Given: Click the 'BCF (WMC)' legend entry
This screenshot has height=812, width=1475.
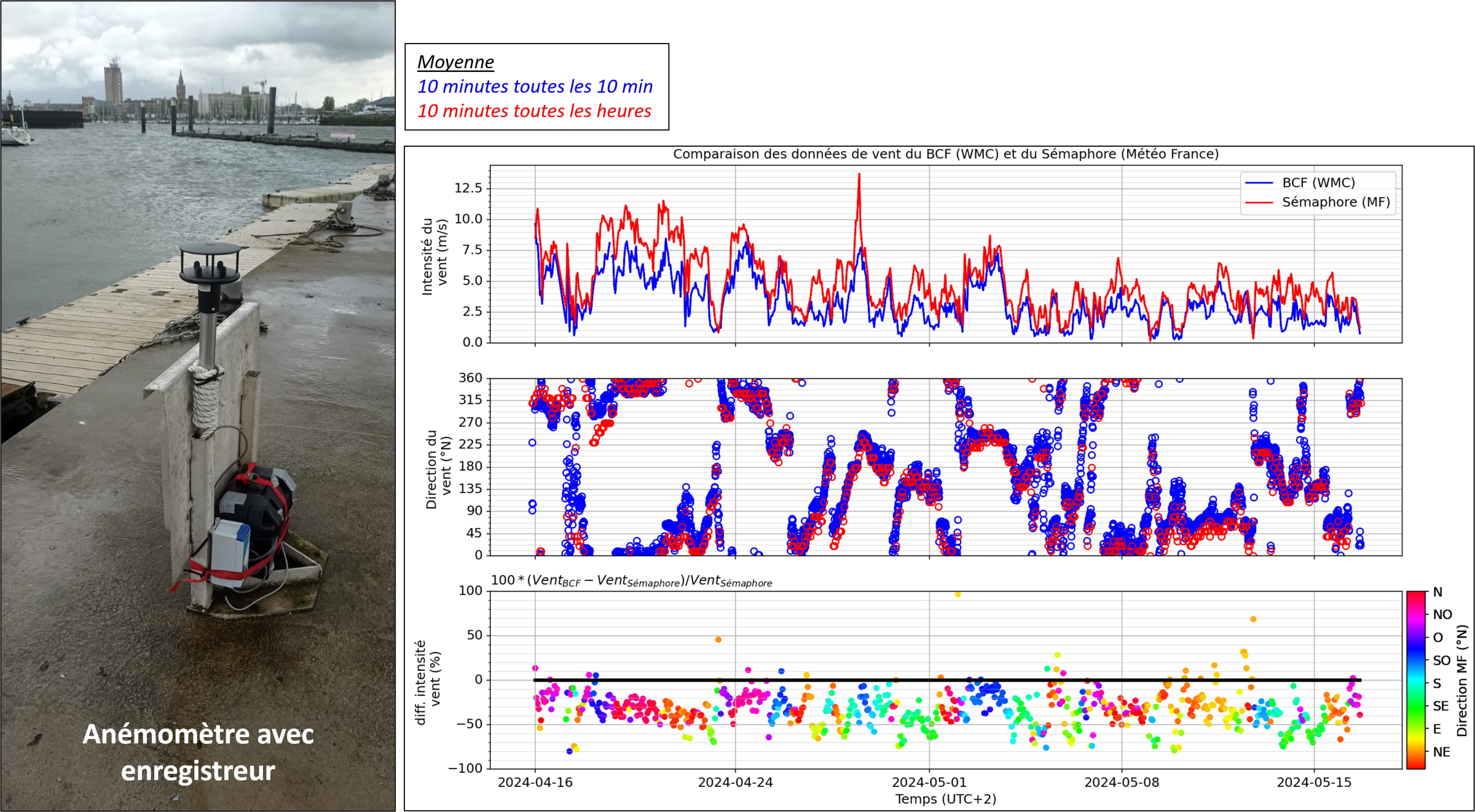Looking at the screenshot, I should 1318,183.
